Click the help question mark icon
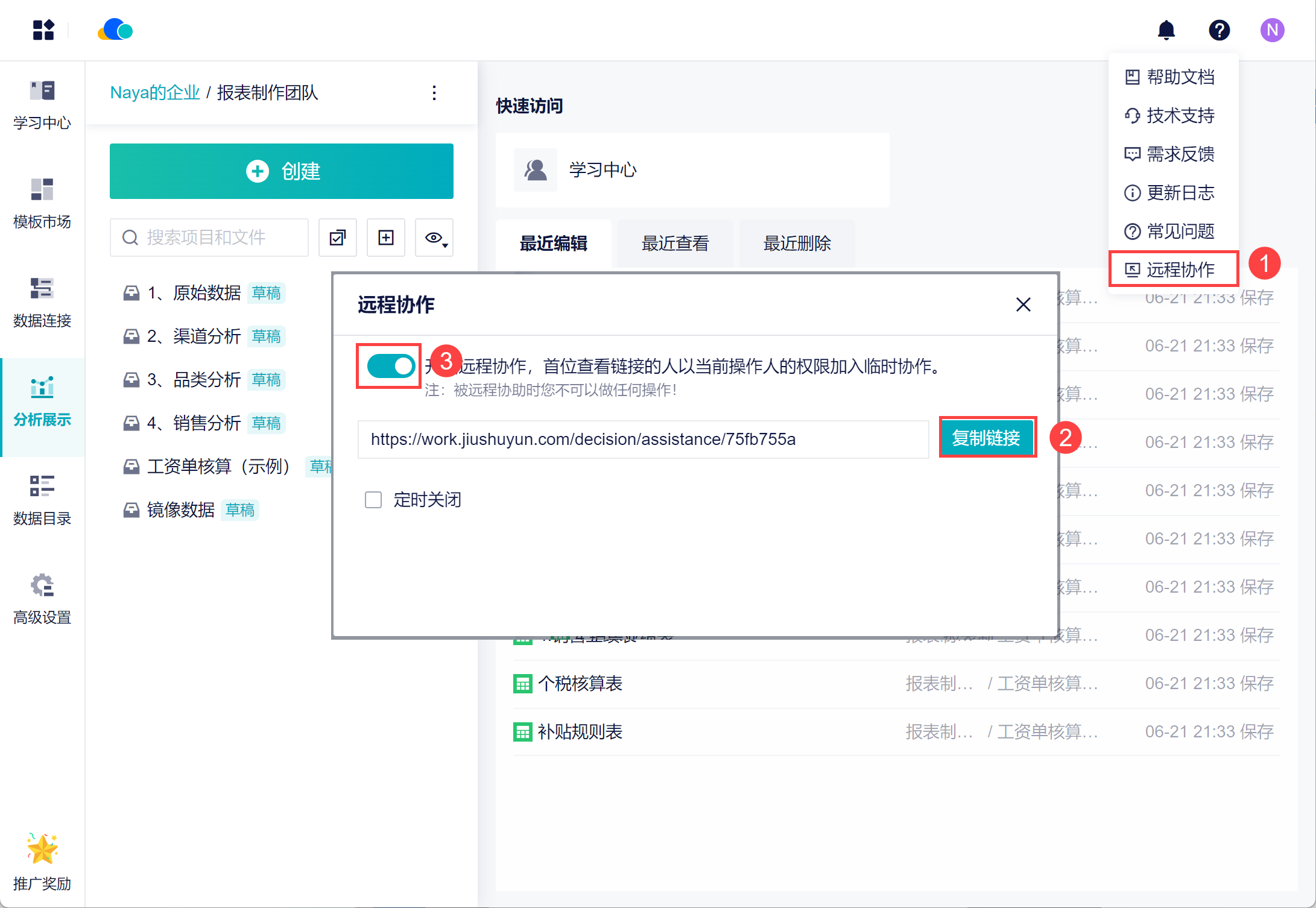 point(1219,30)
